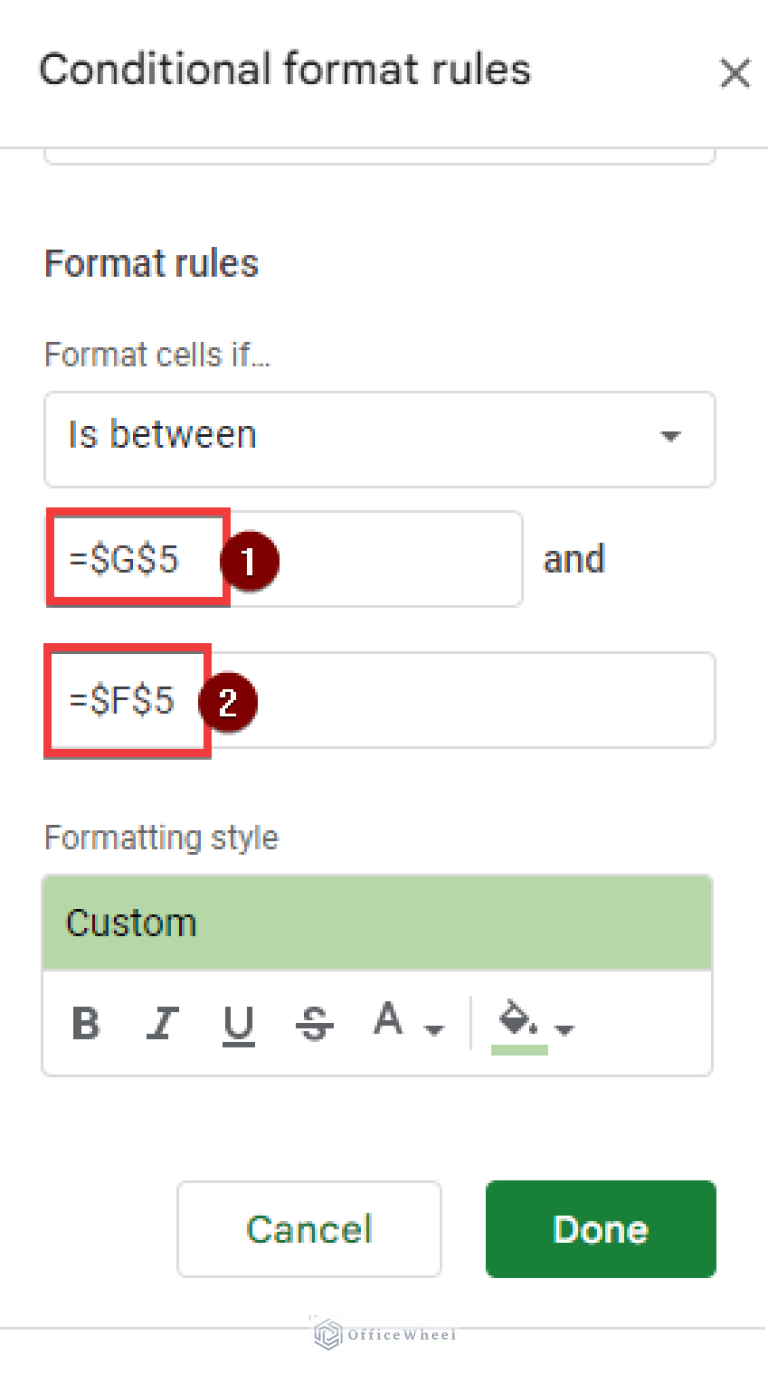The height and width of the screenshot is (1373, 768).
Task: Click the red number 2 marker
Action: point(227,703)
